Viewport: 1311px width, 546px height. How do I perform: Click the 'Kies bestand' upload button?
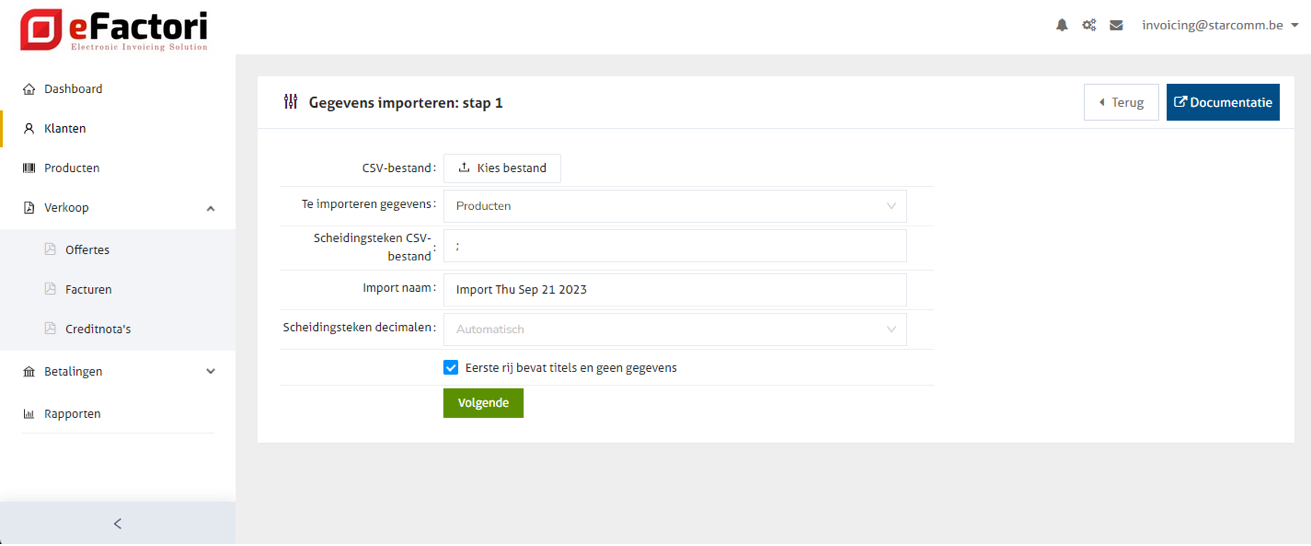pyautogui.click(x=502, y=168)
